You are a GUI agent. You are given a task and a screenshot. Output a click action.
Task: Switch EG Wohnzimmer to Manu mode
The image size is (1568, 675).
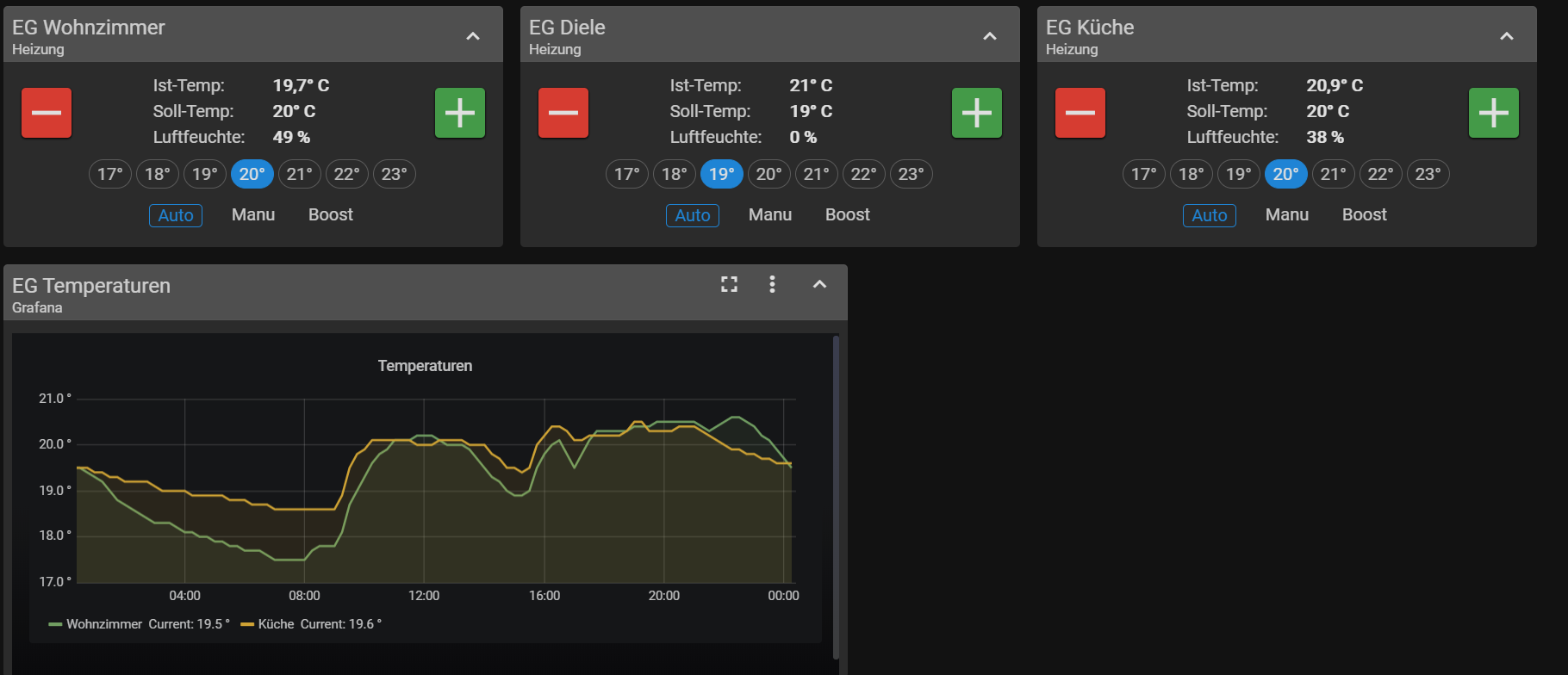point(253,215)
